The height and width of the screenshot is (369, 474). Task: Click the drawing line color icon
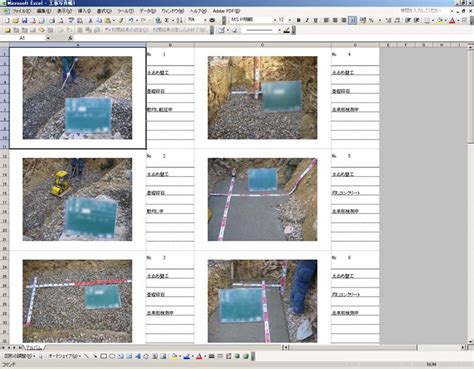[x=186, y=356]
